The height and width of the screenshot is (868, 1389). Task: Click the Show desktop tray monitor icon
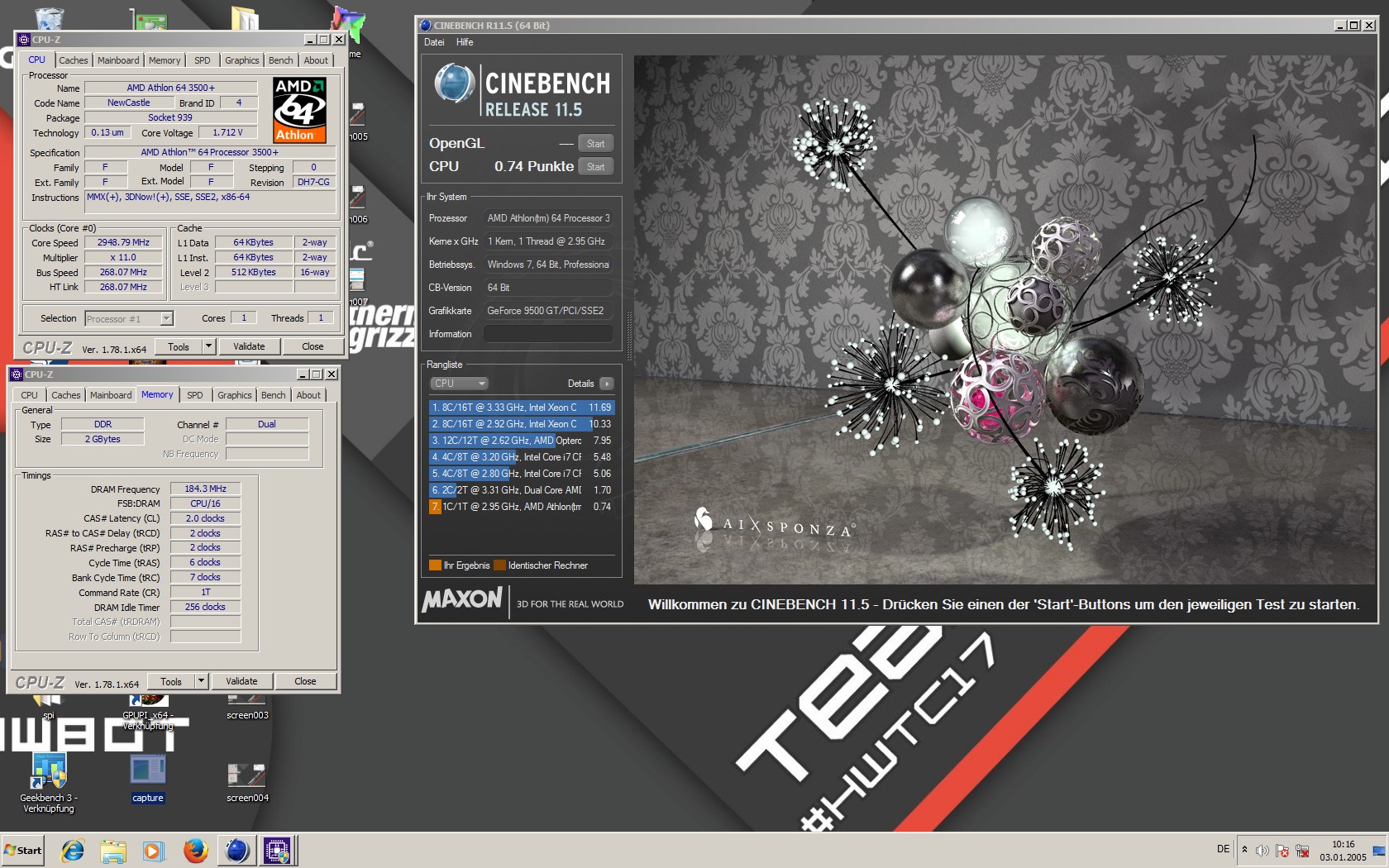(x=1378, y=851)
